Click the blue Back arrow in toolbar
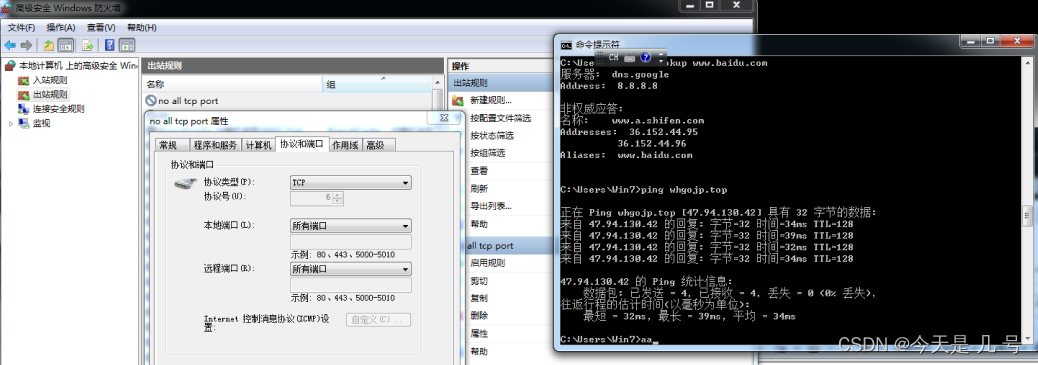 (x=10, y=45)
